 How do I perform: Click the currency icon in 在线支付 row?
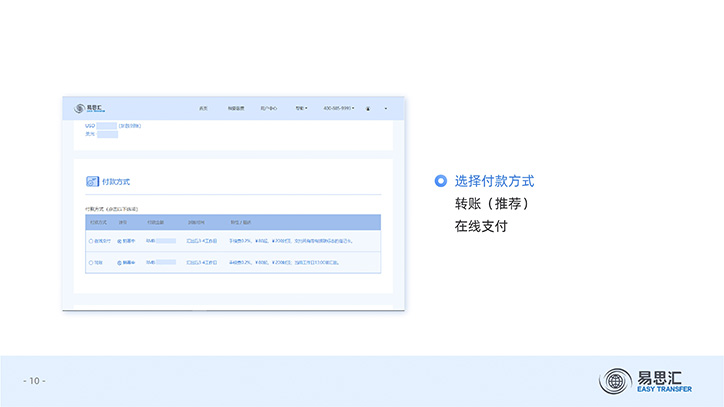(121, 241)
